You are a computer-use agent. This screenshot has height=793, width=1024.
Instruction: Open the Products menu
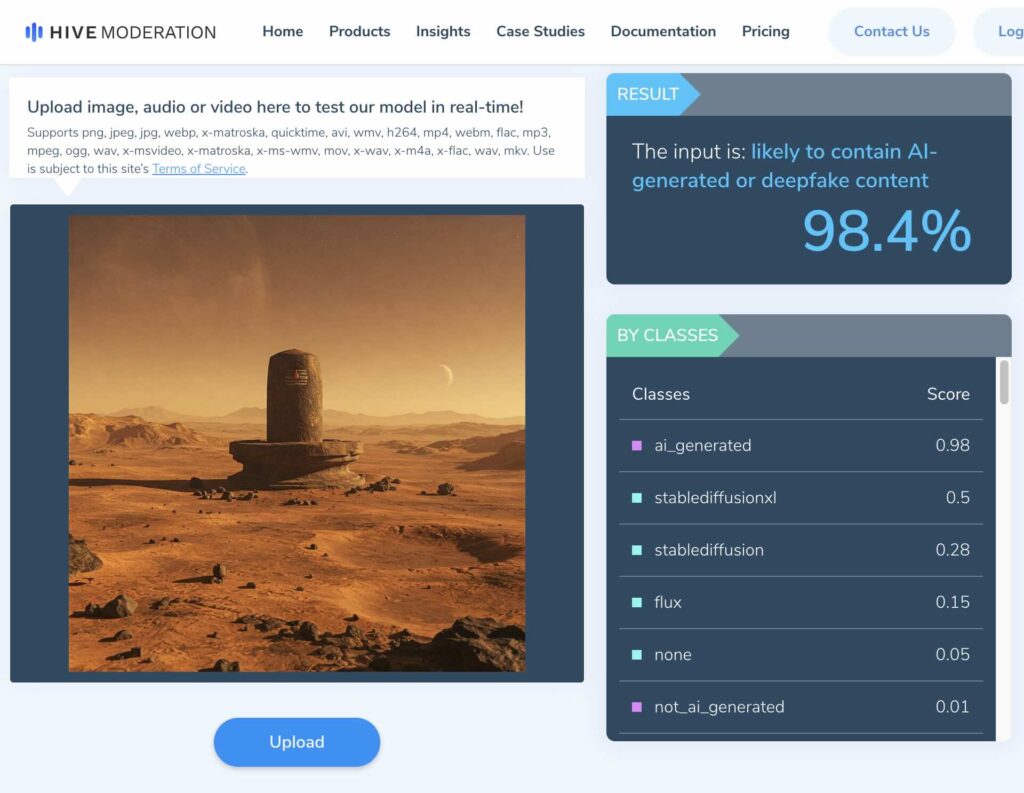360,31
